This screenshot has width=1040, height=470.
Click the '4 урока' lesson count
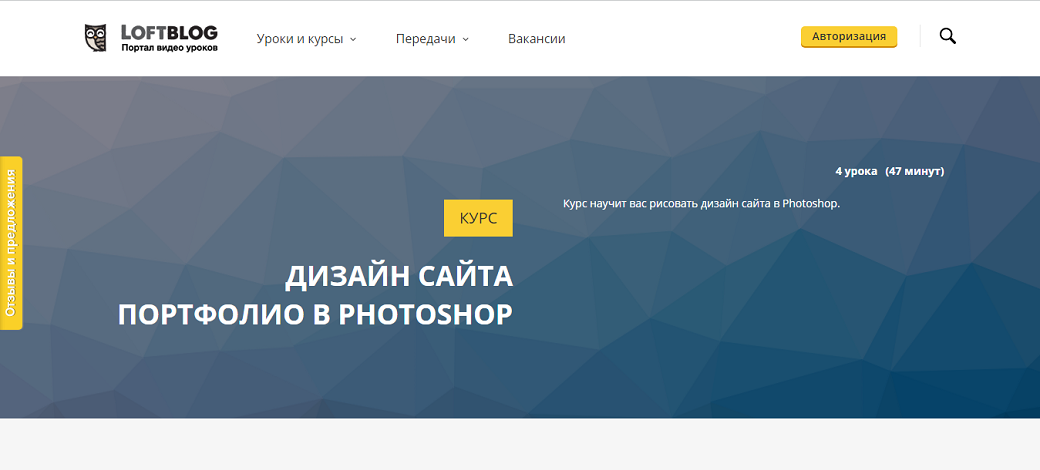tap(856, 171)
